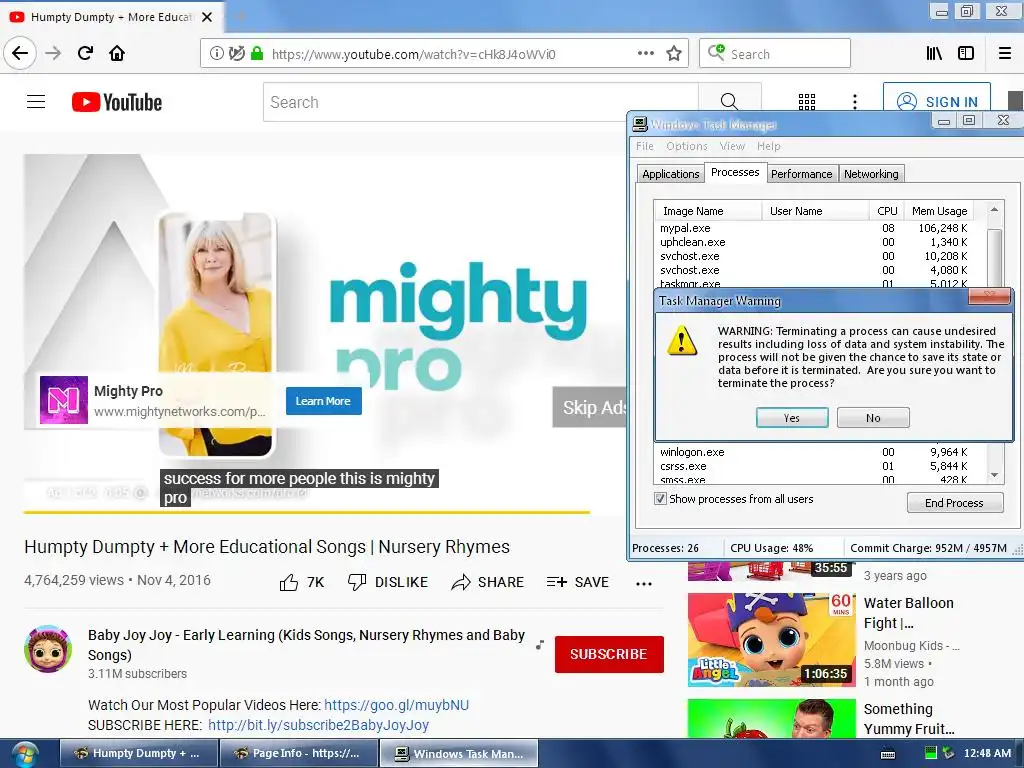Open the YouTube apps grid icon

click(807, 101)
